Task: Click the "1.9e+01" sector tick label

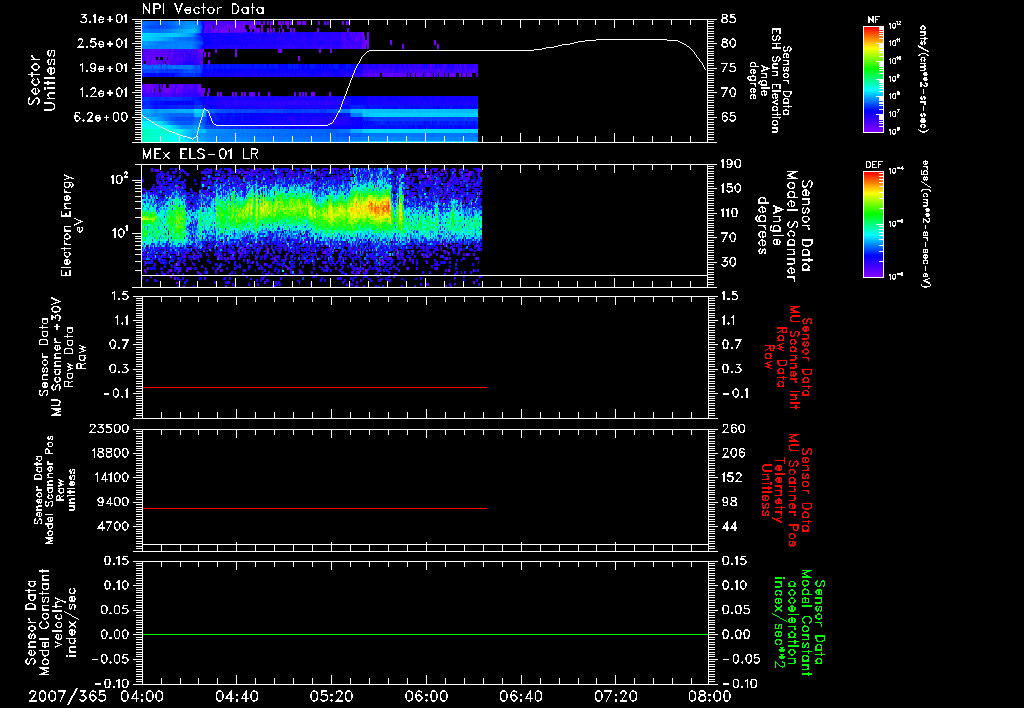Action: pyautogui.click(x=104, y=68)
